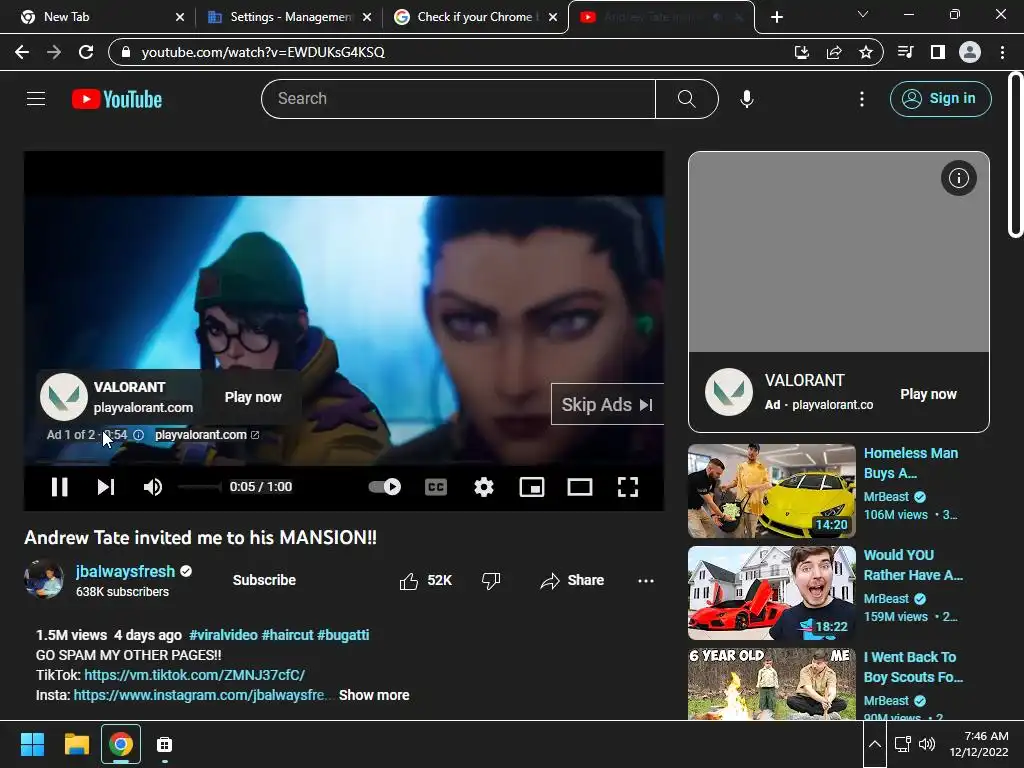Switch to Settings - Management tab
The image size is (1024, 768).
pyautogui.click(x=291, y=17)
